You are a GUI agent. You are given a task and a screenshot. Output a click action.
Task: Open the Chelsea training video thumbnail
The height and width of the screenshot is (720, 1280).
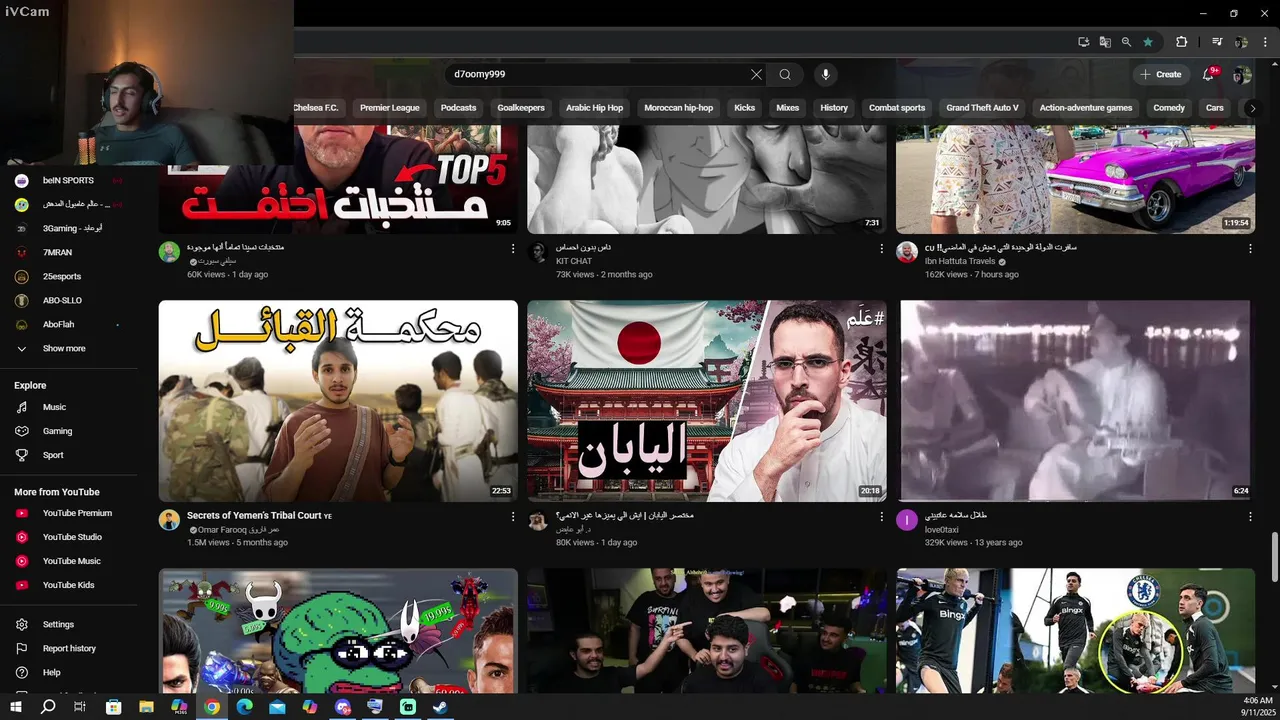pos(1075,631)
